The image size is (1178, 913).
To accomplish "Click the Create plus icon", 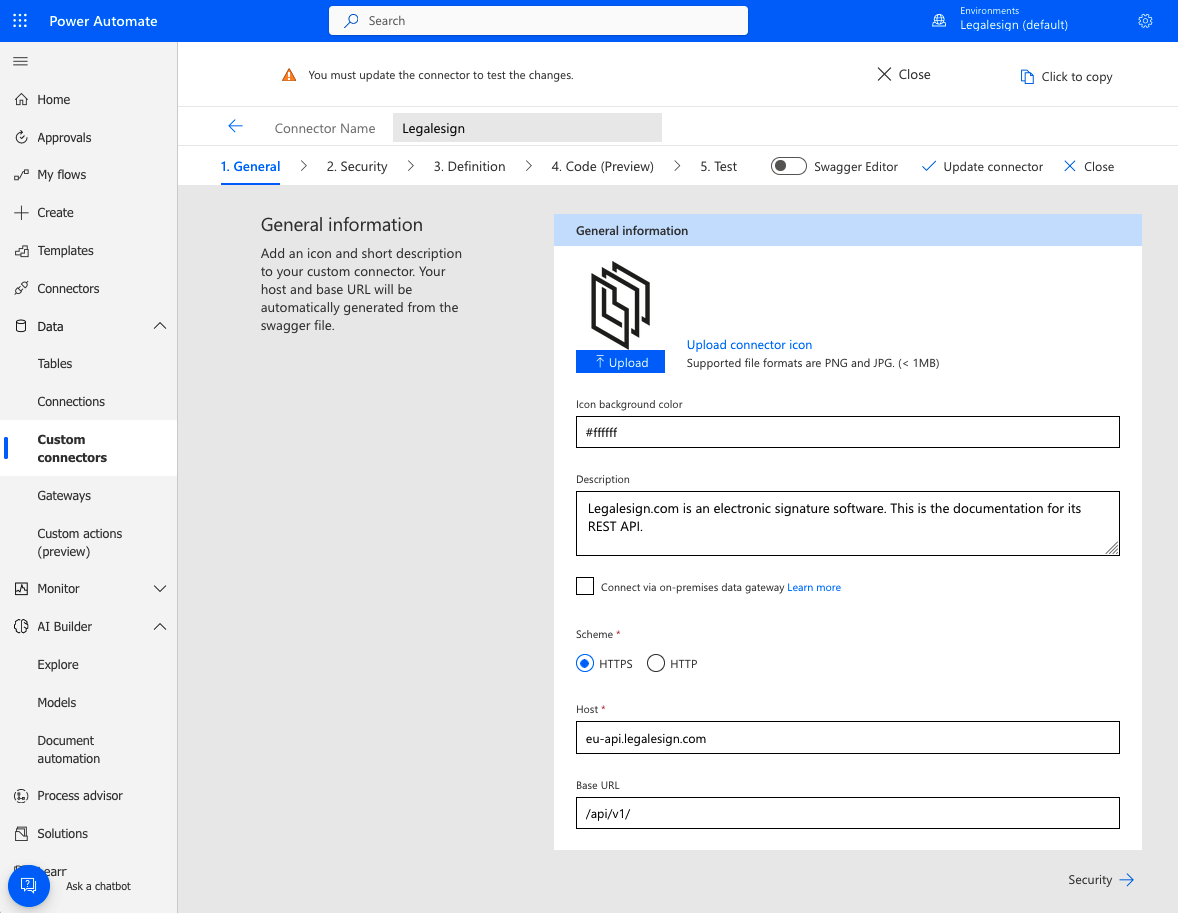I will point(21,213).
